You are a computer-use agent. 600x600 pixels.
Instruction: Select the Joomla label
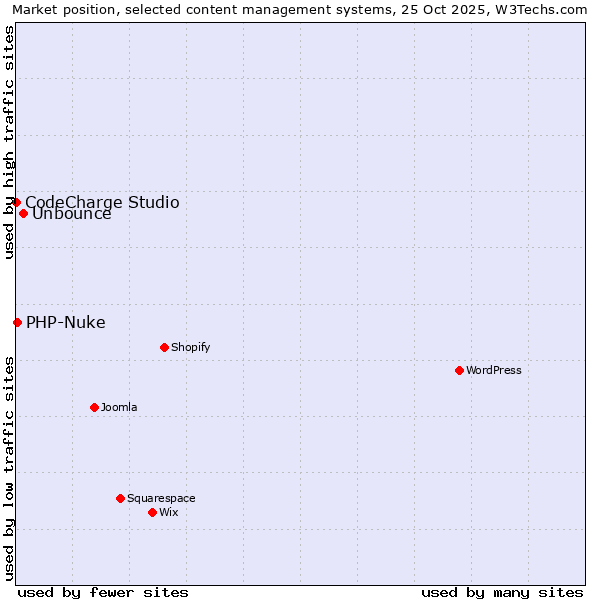coord(119,407)
